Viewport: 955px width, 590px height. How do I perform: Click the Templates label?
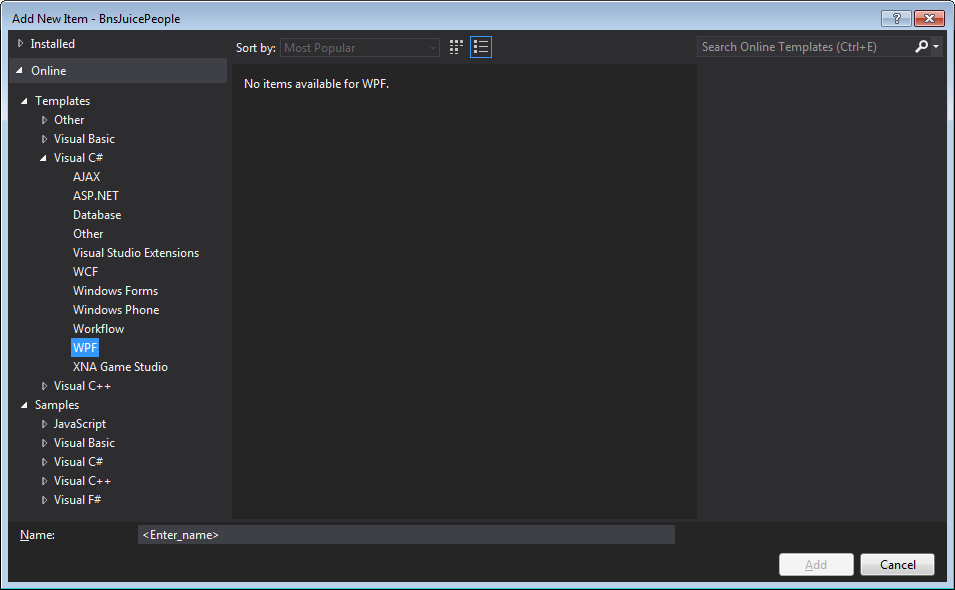click(62, 101)
